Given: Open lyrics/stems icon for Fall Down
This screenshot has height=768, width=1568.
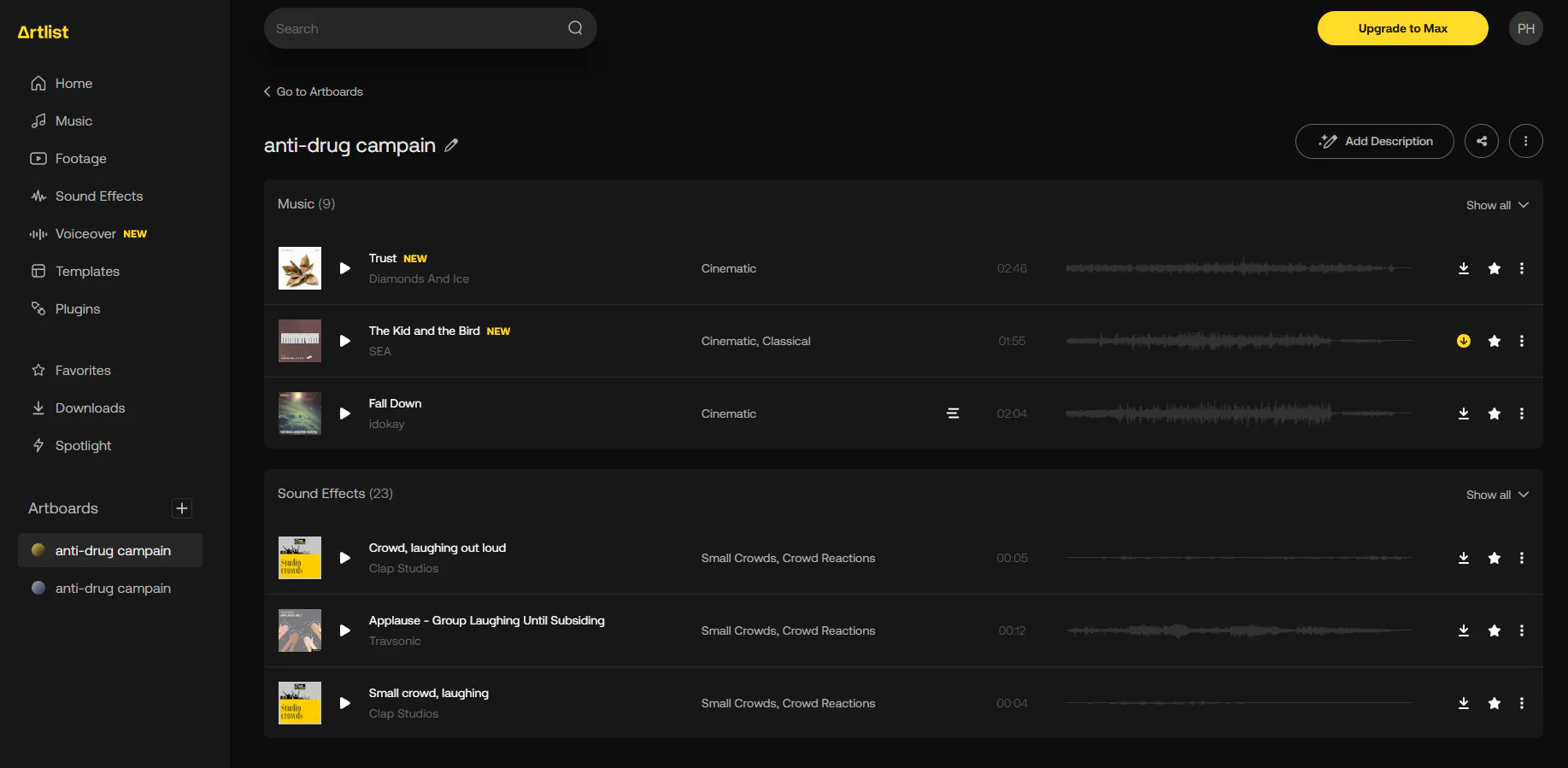Looking at the screenshot, I should [x=953, y=413].
